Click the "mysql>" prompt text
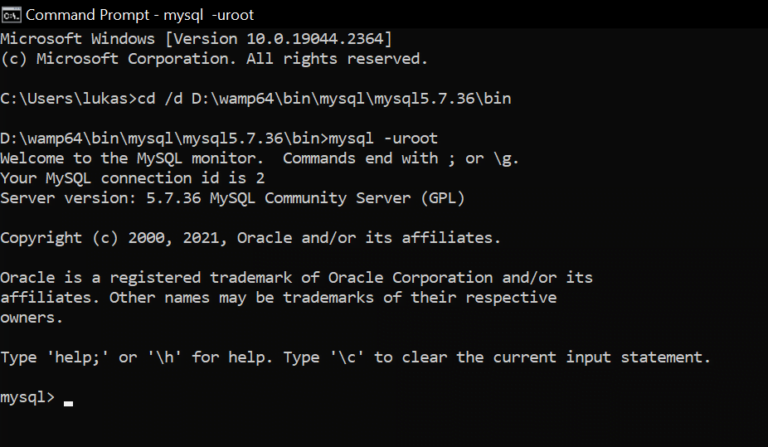The height and width of the screenshot is (447, 768). [28, 397]
